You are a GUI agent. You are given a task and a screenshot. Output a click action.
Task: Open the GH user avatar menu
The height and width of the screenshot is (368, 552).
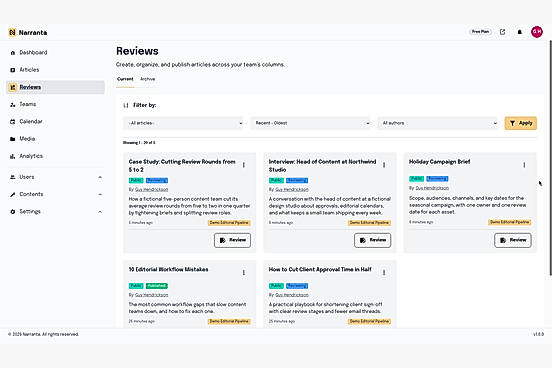pos(537,32)
